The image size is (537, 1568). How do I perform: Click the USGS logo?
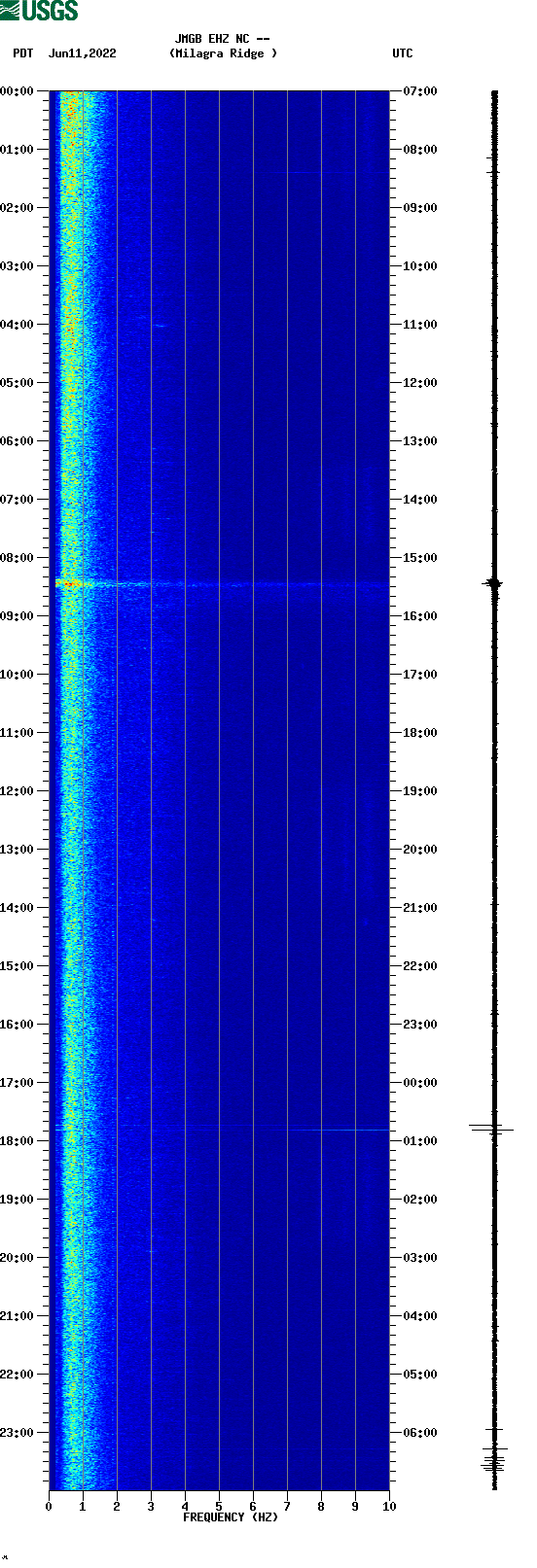tap(39, 11)
